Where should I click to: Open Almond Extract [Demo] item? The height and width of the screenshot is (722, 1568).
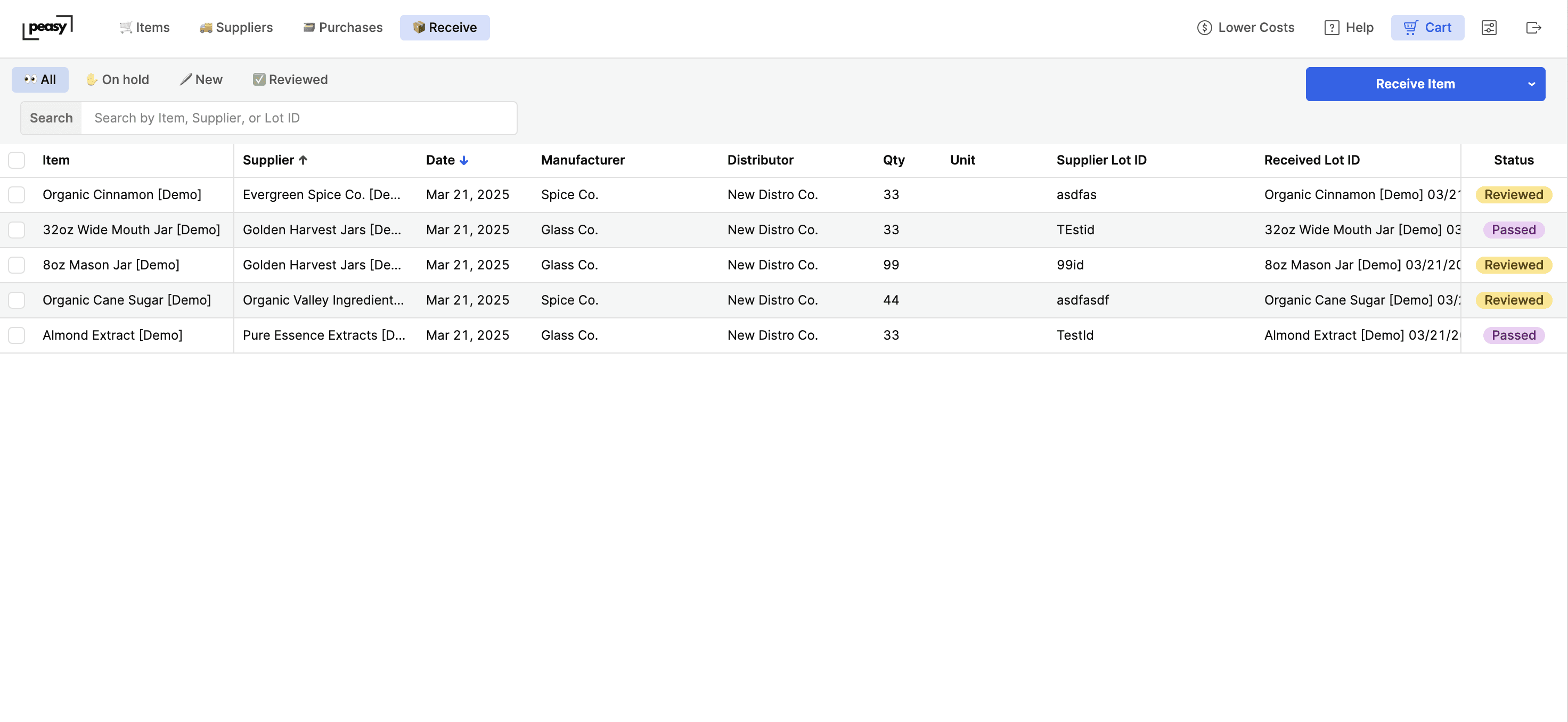coord(112,335)
